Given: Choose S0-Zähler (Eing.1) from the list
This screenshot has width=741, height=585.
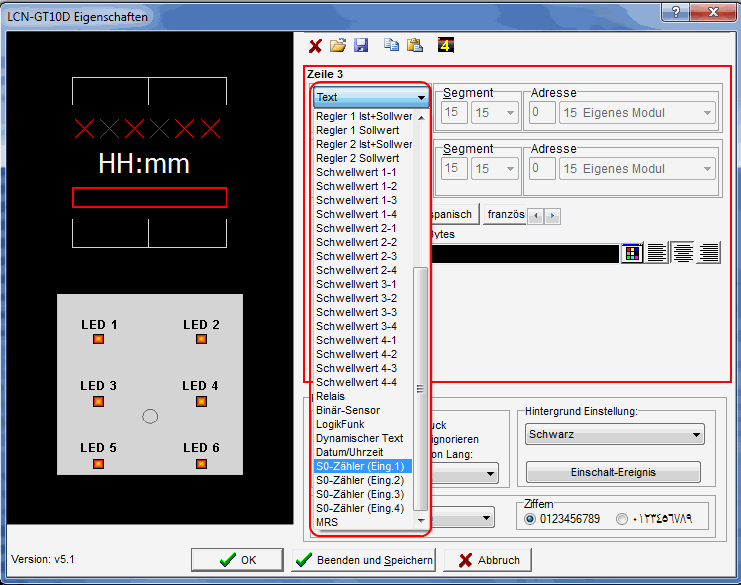Looking at the screenshot, I should pyautogui.click(x=361, y=466).
